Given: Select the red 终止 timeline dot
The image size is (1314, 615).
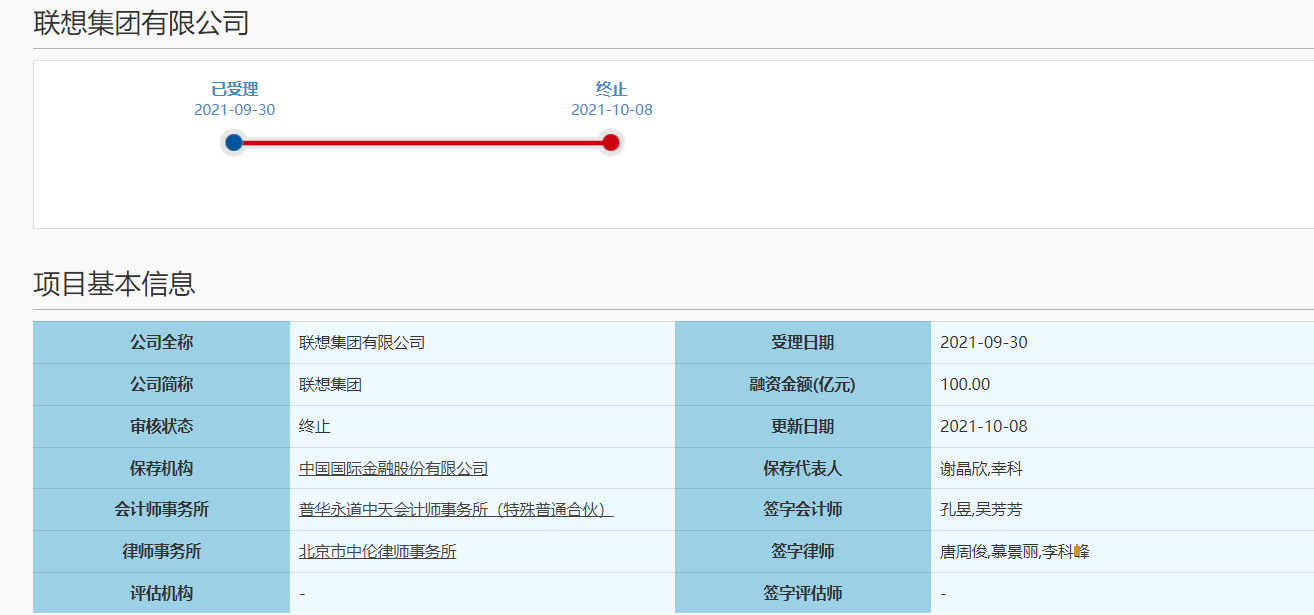Looking at the screenshot, I should point(612,142).
